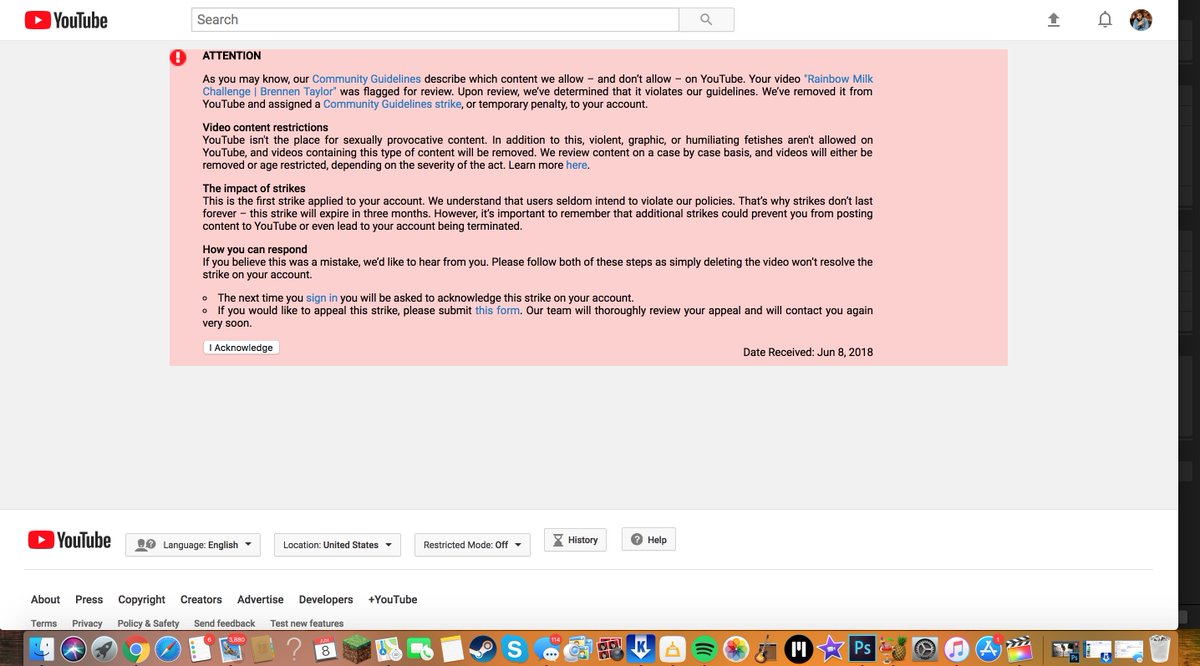Open the Copyright footer link
This screenshot has height=666, width=1200.
(x=142, y=600)
